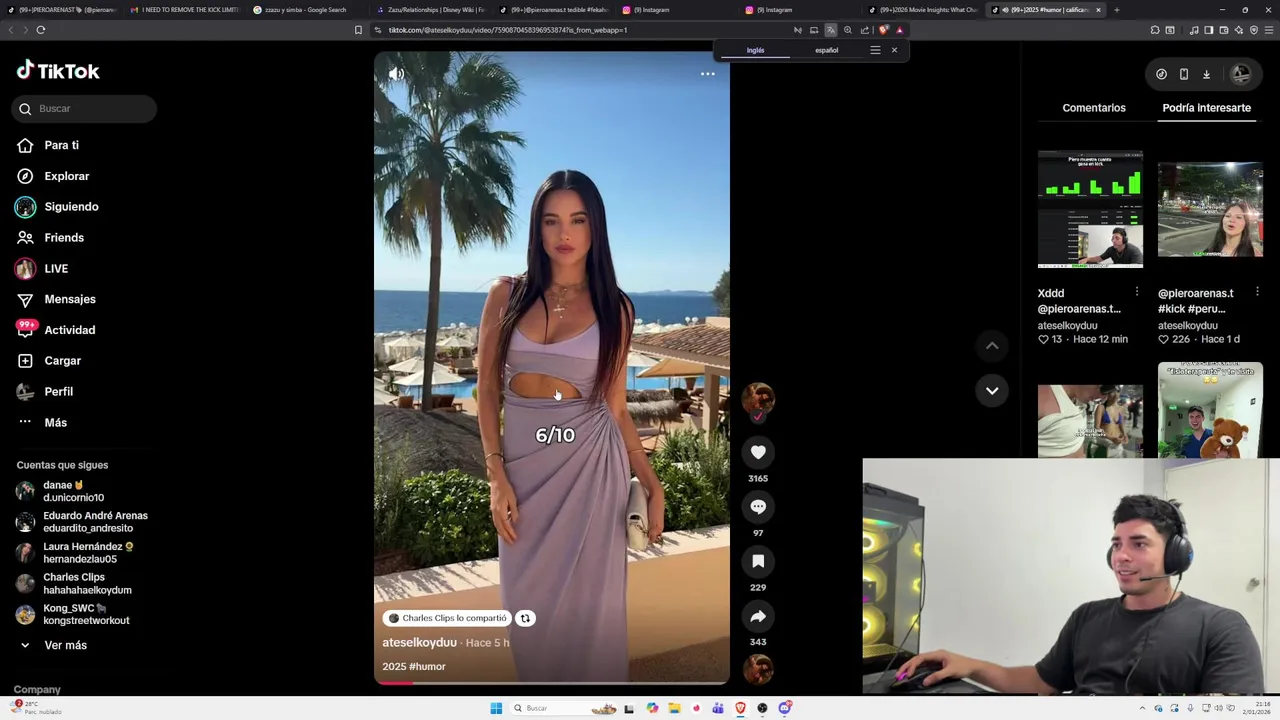The width and height of the screenshot is (1280, 720).
Task: Click Charles Clips lo compartió label
Action: [x=447, y=618]
